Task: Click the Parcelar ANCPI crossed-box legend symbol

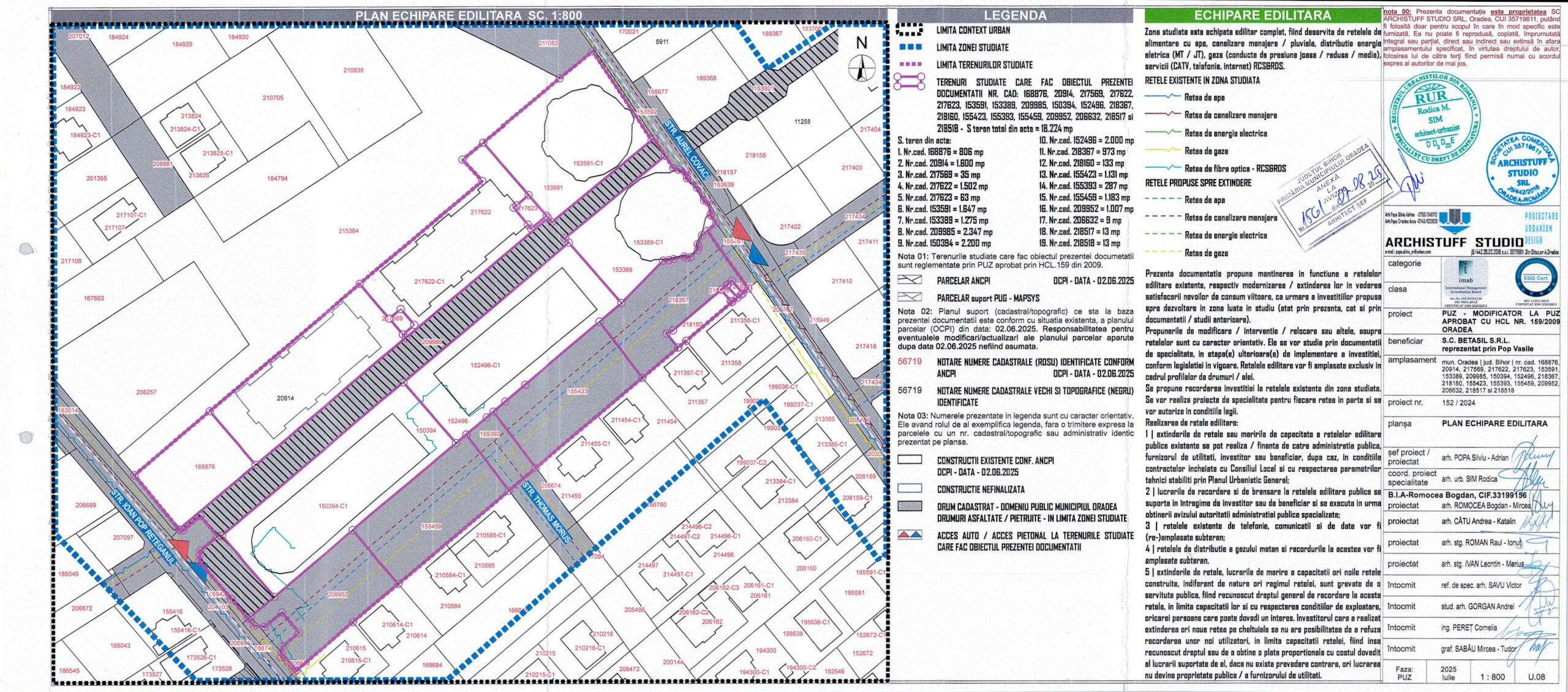Action: click(910, 280)
